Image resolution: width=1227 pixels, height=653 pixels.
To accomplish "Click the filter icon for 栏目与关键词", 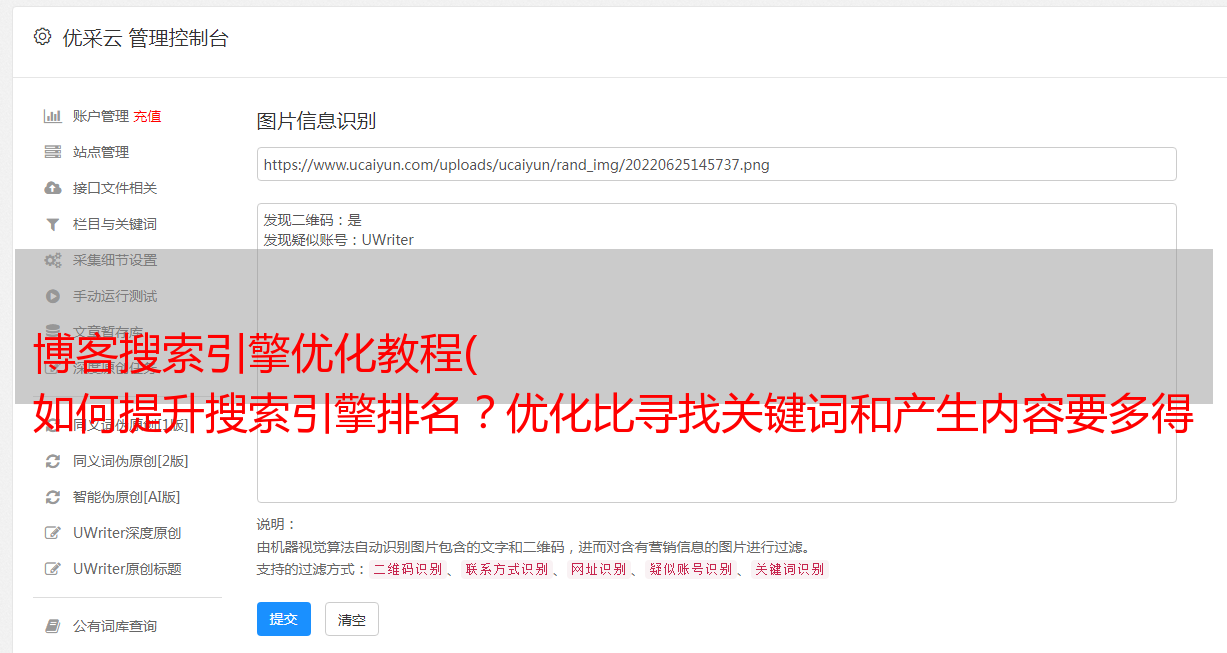I will 53,224.
